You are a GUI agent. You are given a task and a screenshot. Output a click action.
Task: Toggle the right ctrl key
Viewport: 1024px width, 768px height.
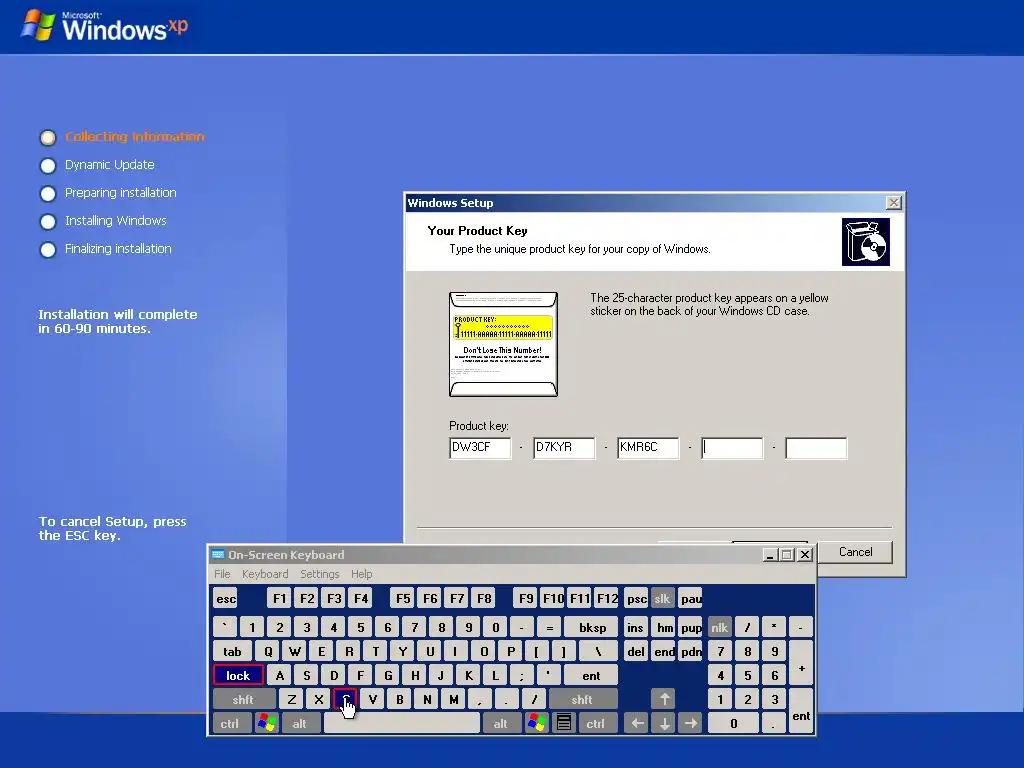[x=596, y=724]
